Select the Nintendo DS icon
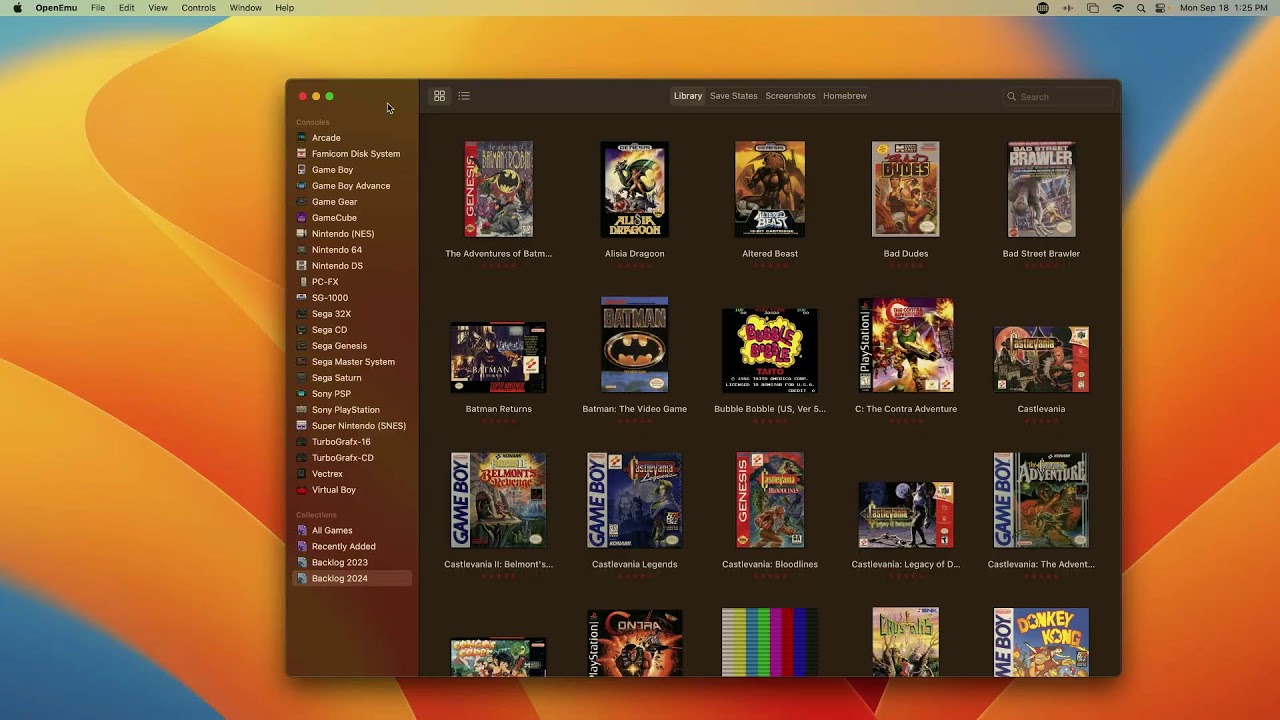The width and height of the screenshot is (1280, 720). [302, 266]
